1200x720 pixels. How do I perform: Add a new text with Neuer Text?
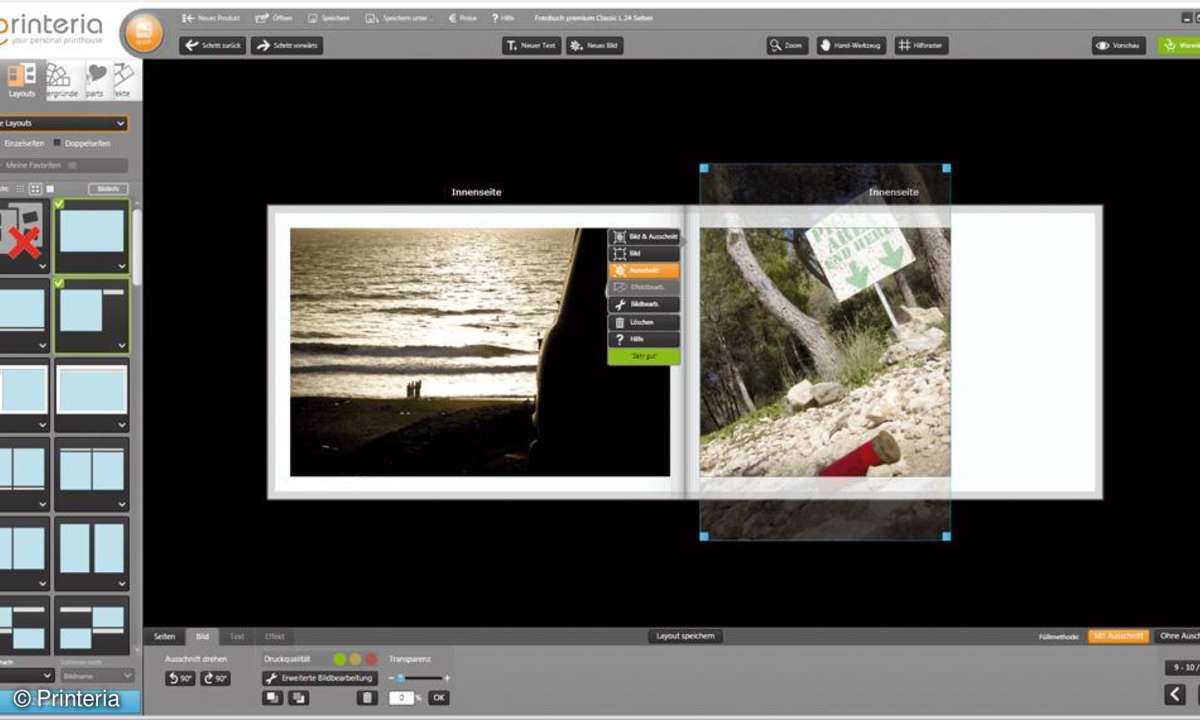[x=531, y=45]
